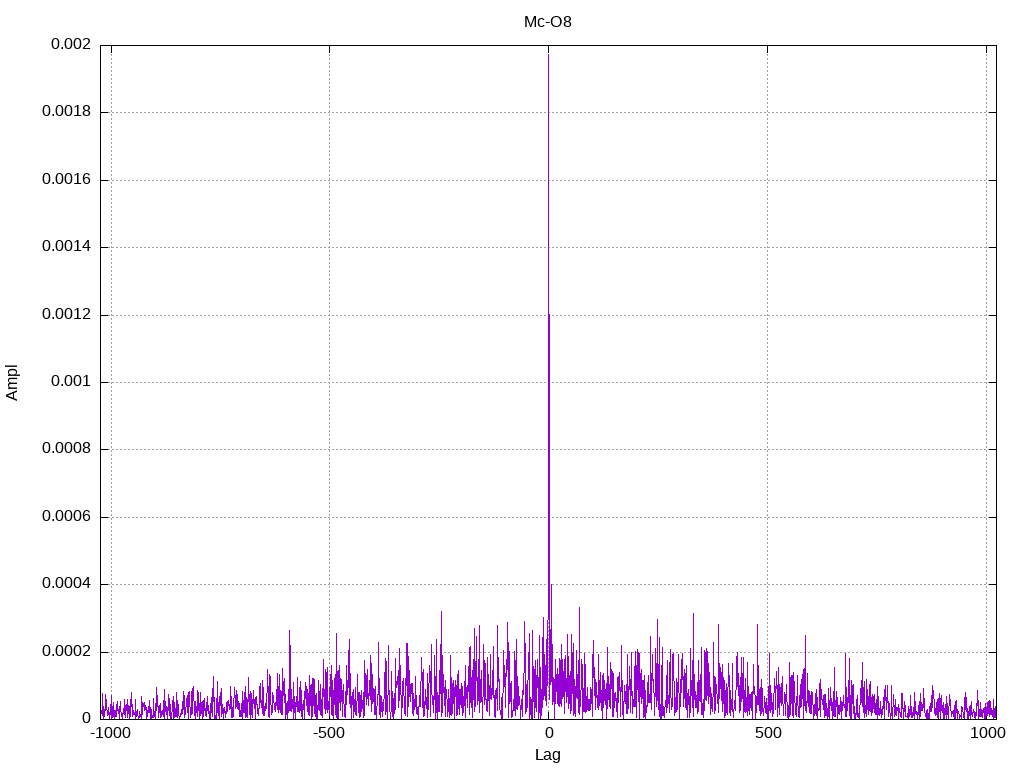Click the Lag x-axis label
1024x768 pixels.
point(548,755)
